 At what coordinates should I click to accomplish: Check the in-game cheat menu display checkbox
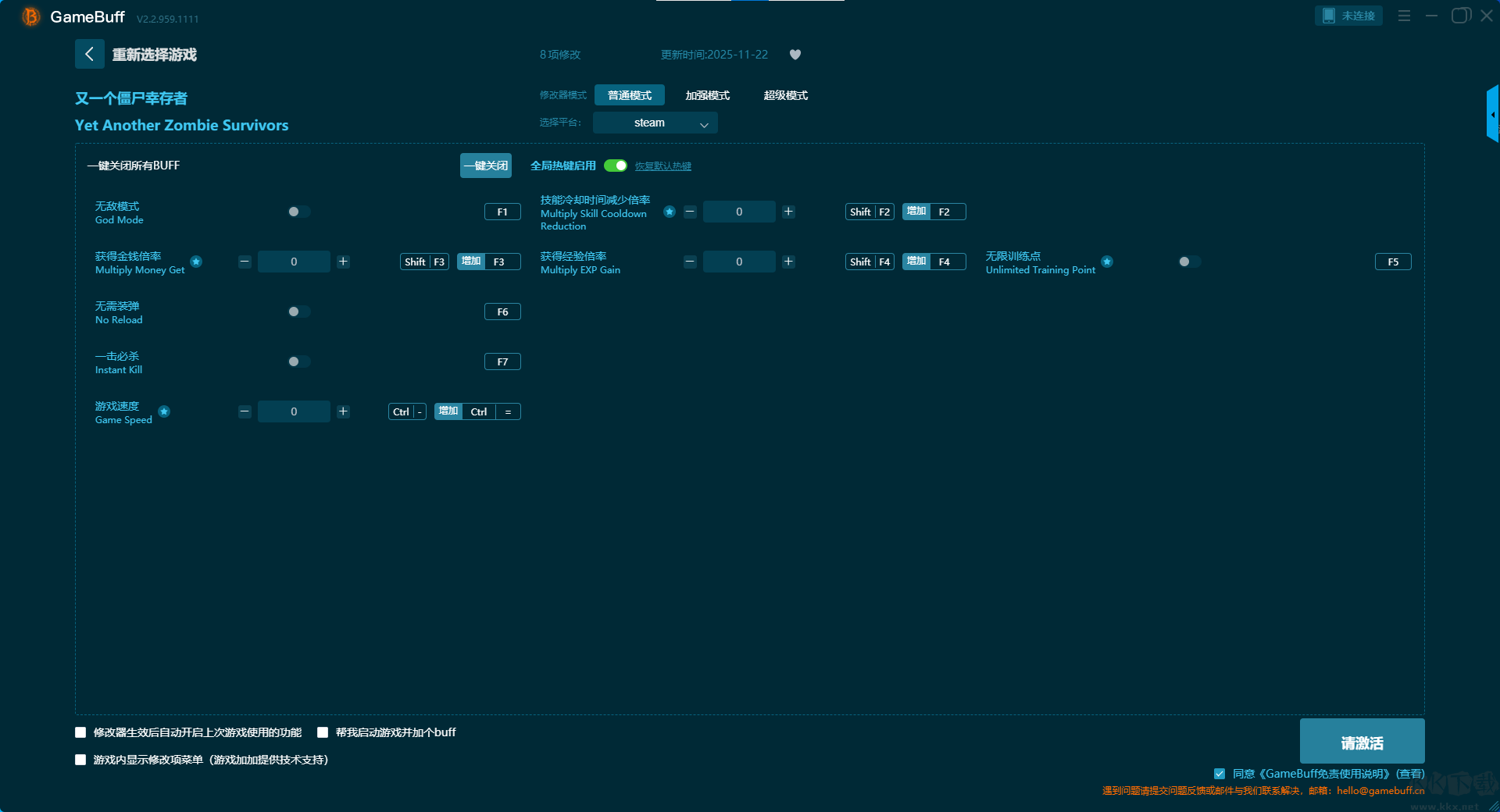coord(80,760)
